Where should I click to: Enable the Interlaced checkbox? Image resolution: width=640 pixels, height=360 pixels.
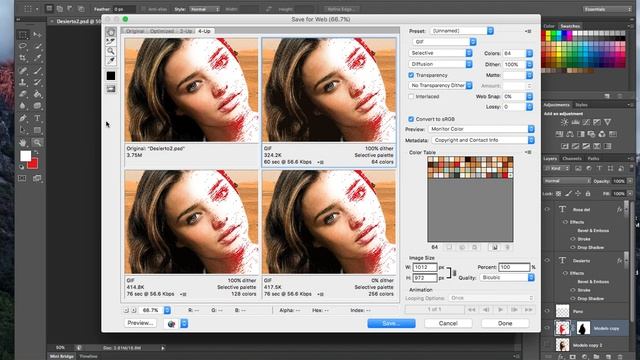tap(411, 96)
